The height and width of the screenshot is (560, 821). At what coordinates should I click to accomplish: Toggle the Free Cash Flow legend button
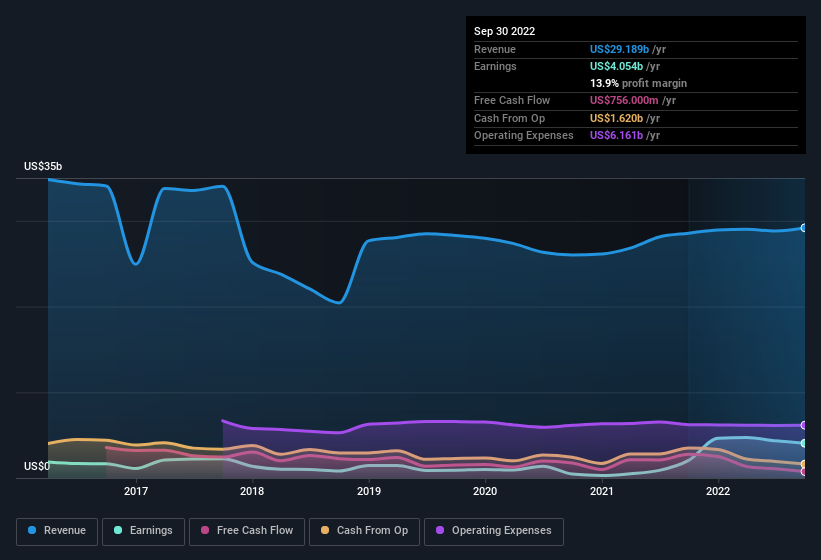pos(247,531)
